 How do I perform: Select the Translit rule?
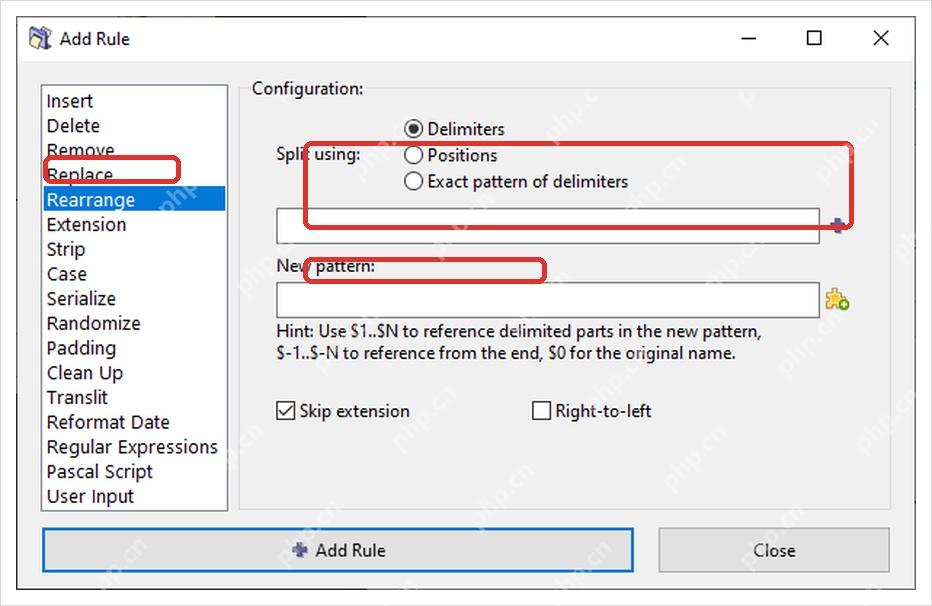[x=134, y=397]
